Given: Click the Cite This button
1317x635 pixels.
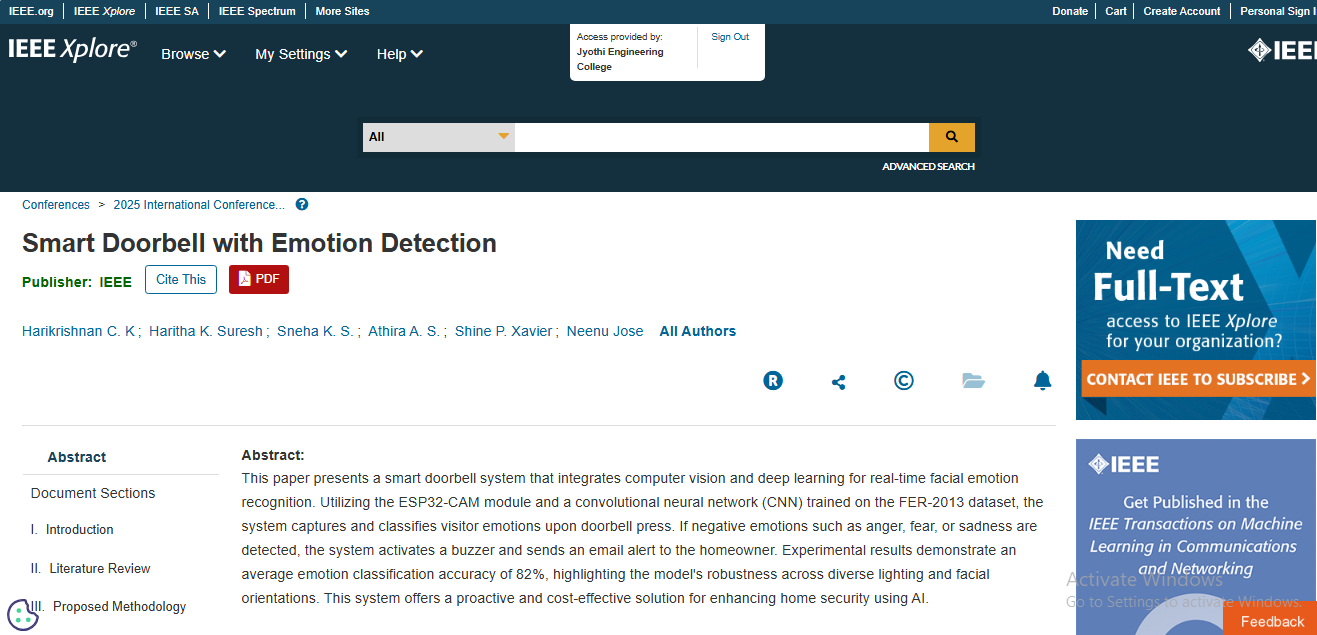Looking at the screenshot, I should (181, 280).
